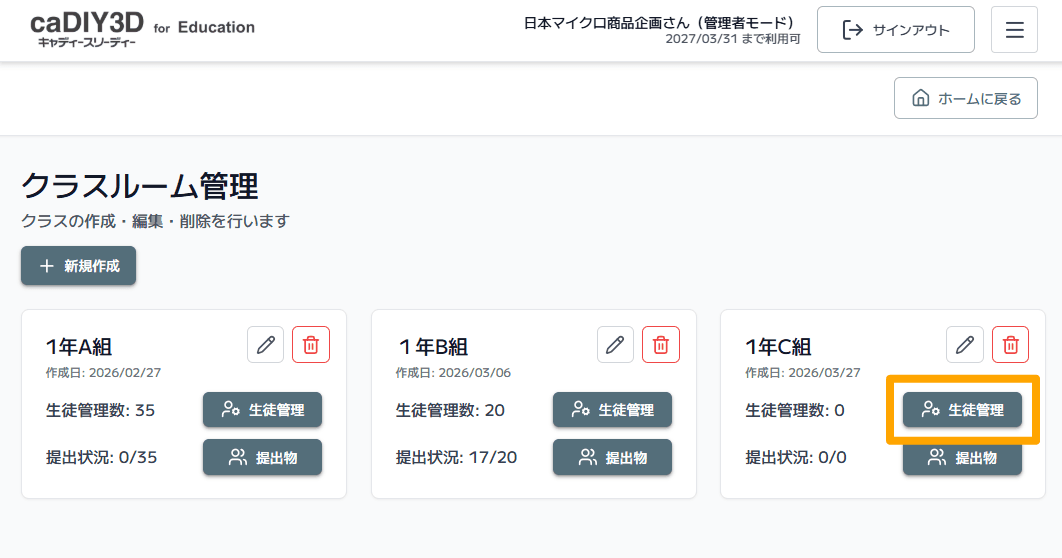Image resolution: width=1062 pixels, height=558 pixels.
Task: Select the 1年A組 class title
Action: pyautogui.click(x=79, y=347)
